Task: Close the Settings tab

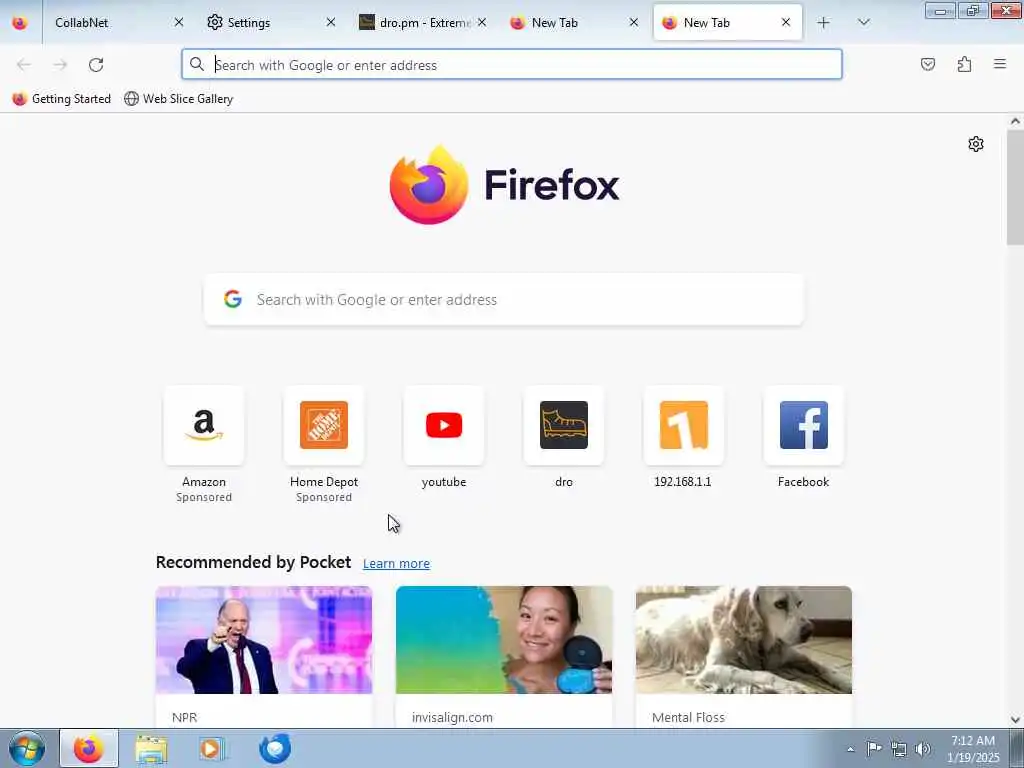Action: coord(331,23)
